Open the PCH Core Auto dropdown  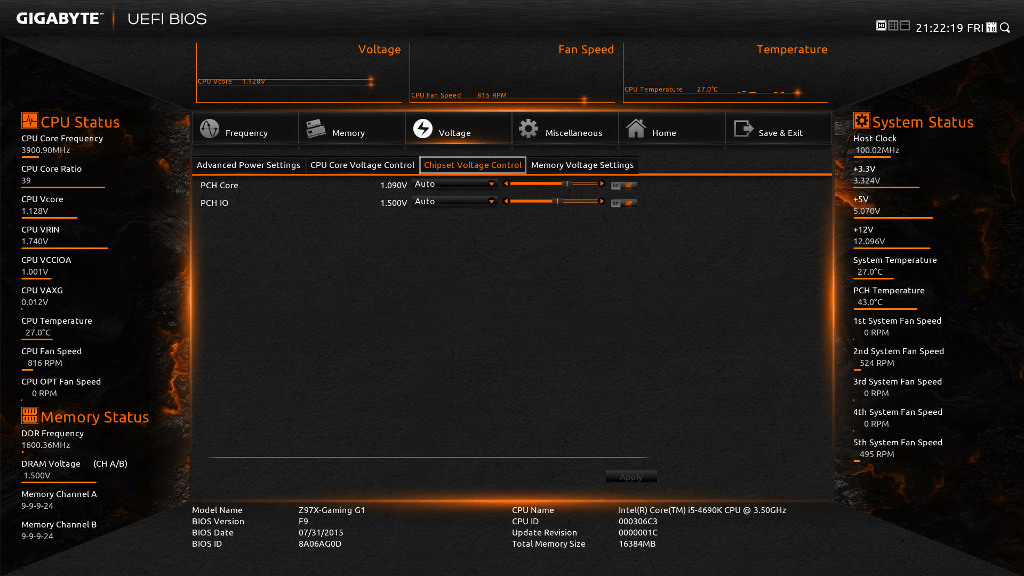coord(455,184)
